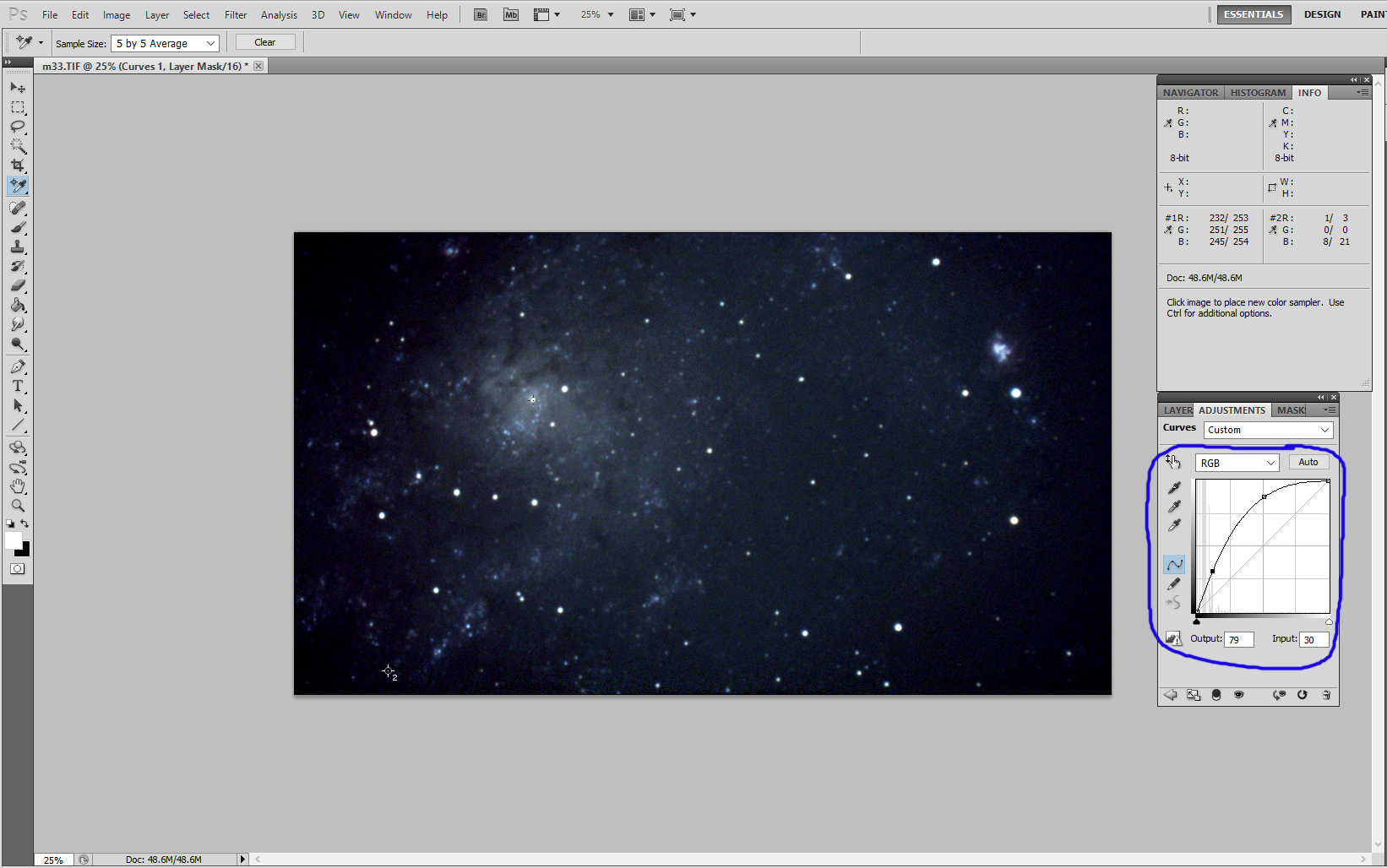1387x868 pixels.
Task: Open the Sample Size dropdown
Action: point(165,43)
